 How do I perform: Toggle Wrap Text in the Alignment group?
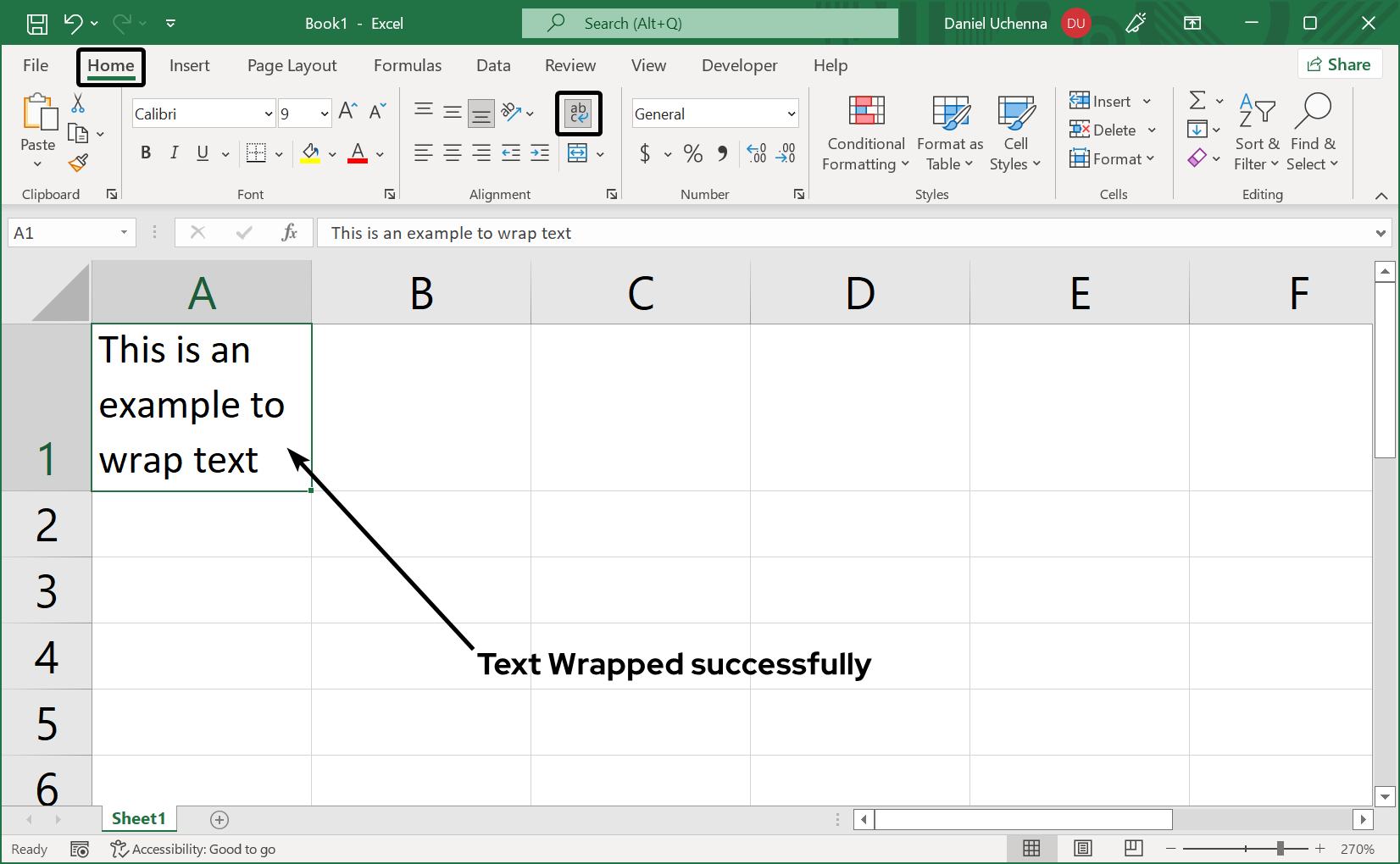click(x=579, y=113)
